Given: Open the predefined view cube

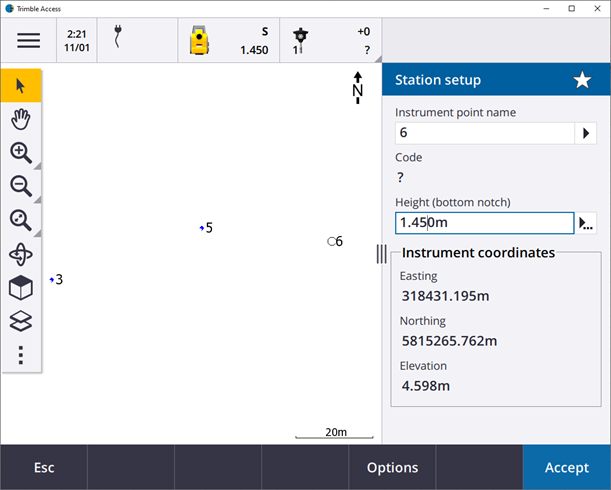Looking at the screenshot, I should point(21,288).
